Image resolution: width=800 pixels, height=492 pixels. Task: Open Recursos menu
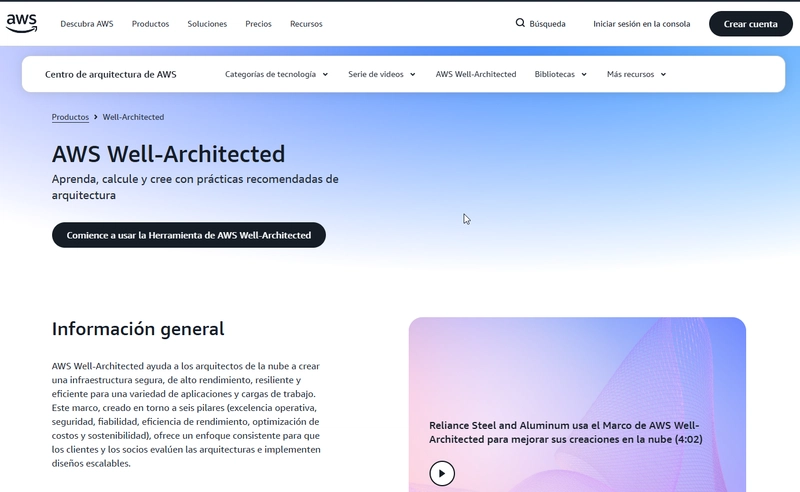click(x=306, y=24)
